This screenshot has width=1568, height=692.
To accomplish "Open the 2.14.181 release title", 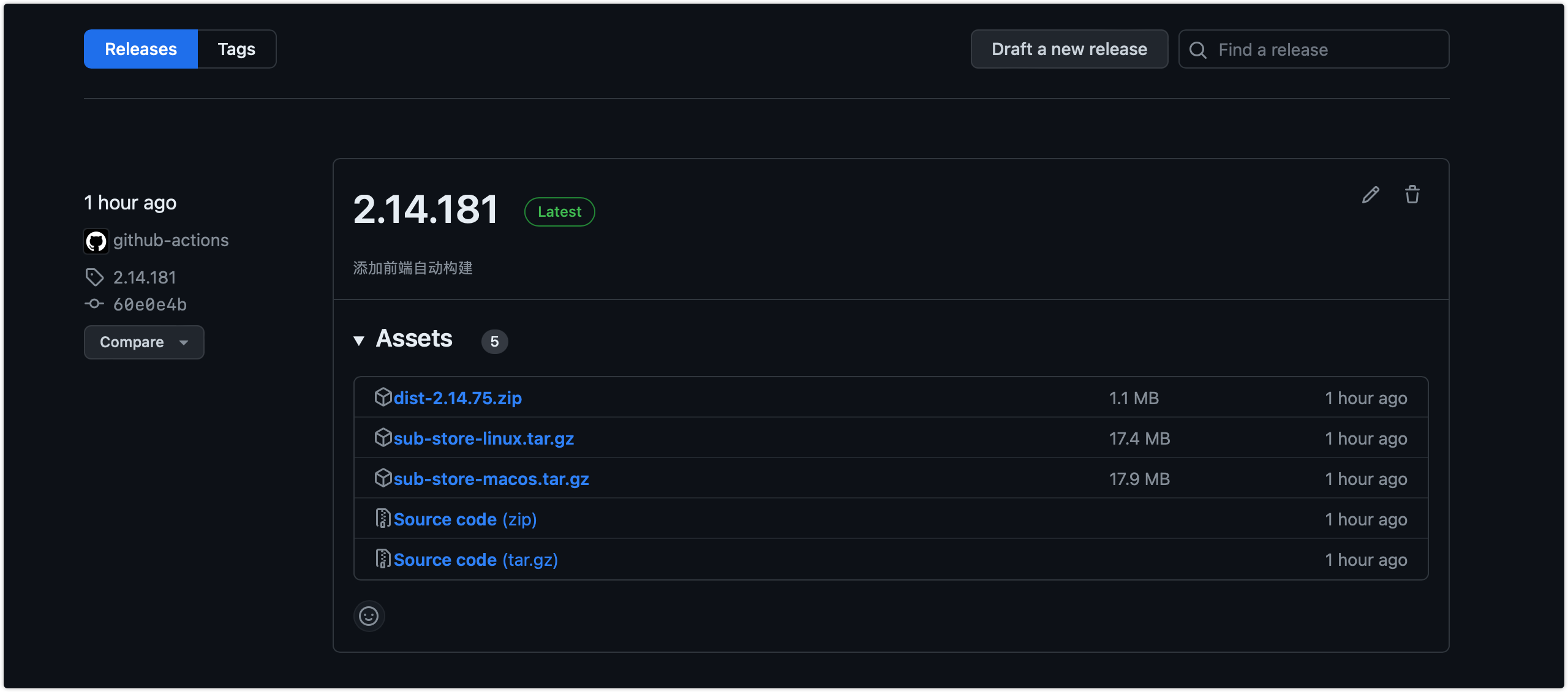I will 426,209.
